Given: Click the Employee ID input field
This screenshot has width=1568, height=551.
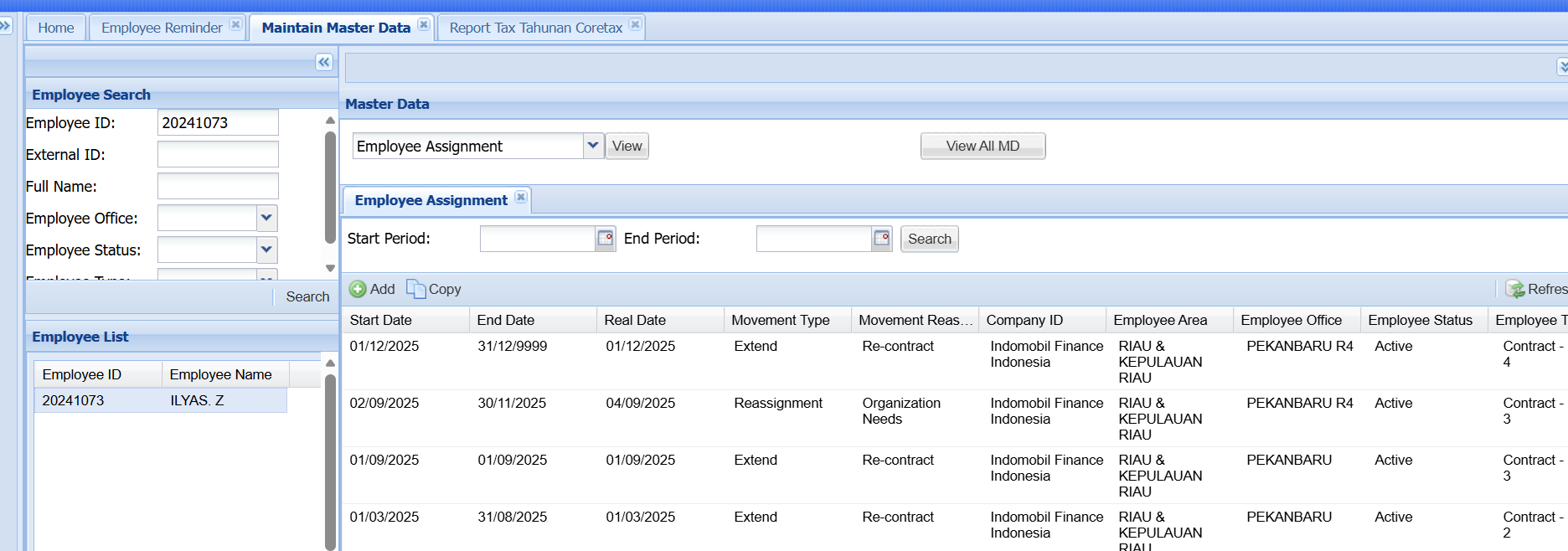Looking at the screenshot, I should tap(218, 123).
